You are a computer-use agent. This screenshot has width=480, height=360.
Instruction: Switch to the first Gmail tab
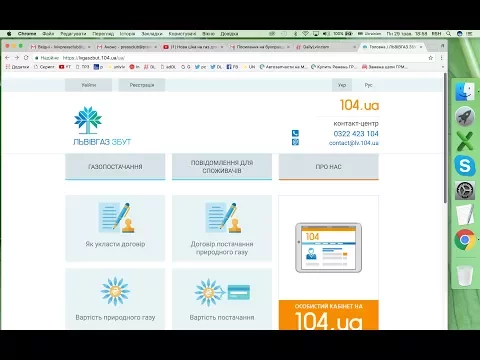coord(60,47)
